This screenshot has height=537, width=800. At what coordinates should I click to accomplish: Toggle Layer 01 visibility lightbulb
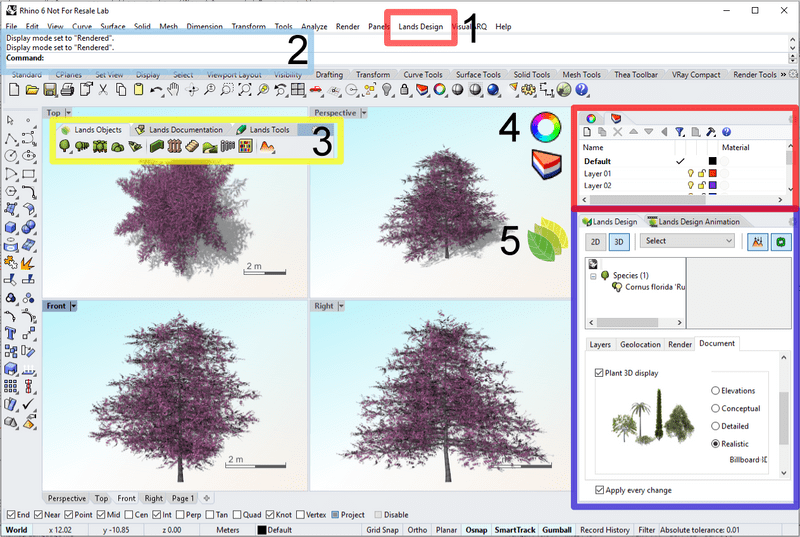coord(690,173)
